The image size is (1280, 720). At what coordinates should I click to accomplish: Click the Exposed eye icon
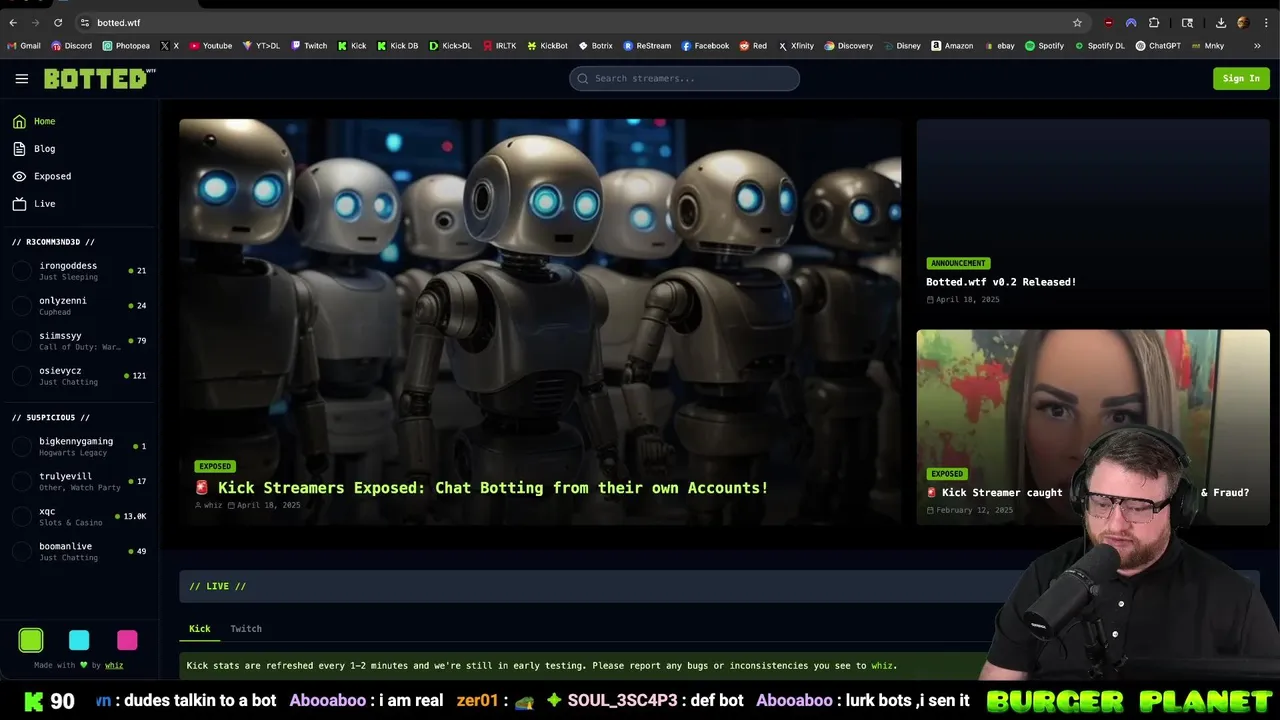pos(19,176)
